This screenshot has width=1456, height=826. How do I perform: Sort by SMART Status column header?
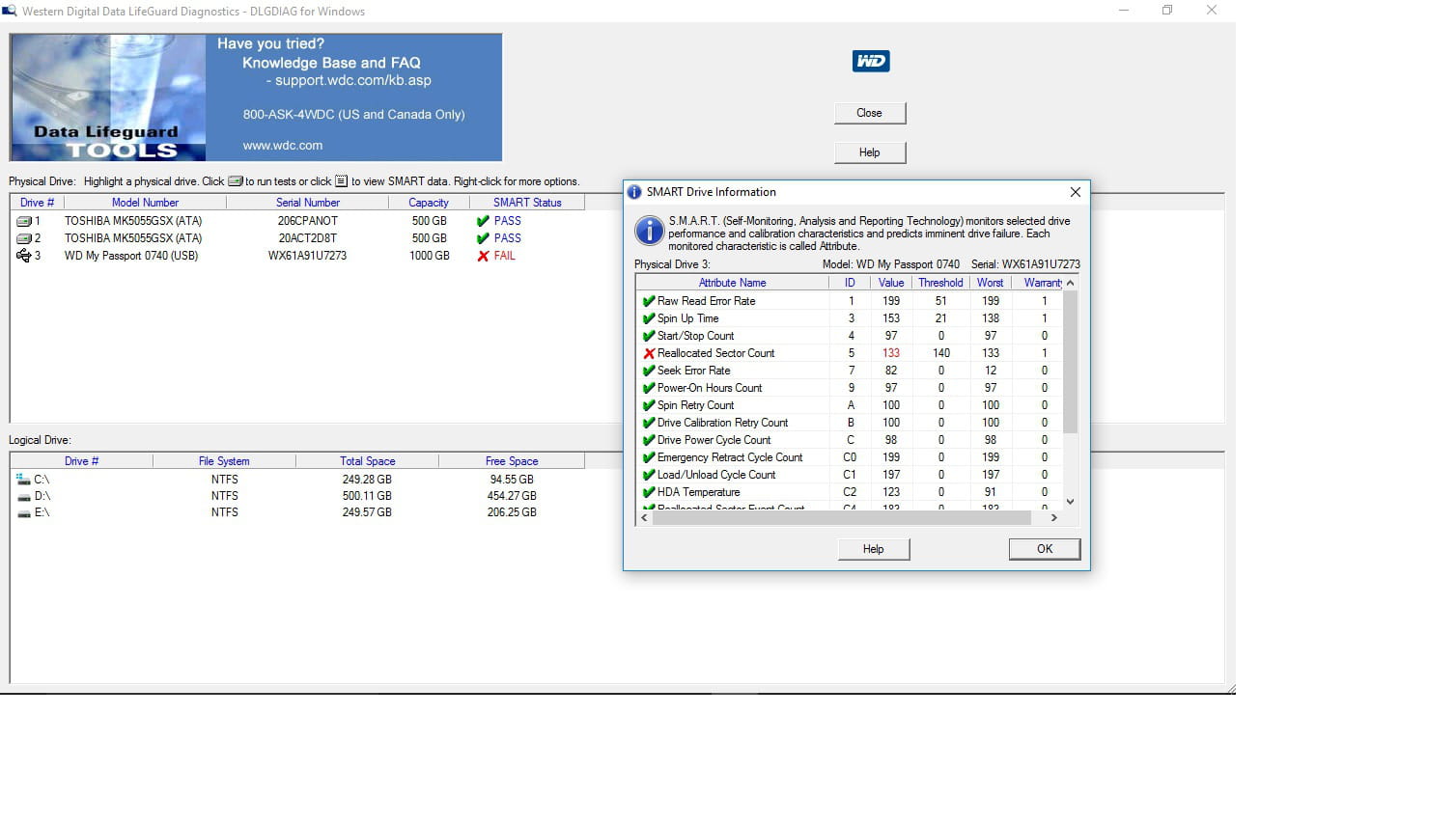[527, 203]
